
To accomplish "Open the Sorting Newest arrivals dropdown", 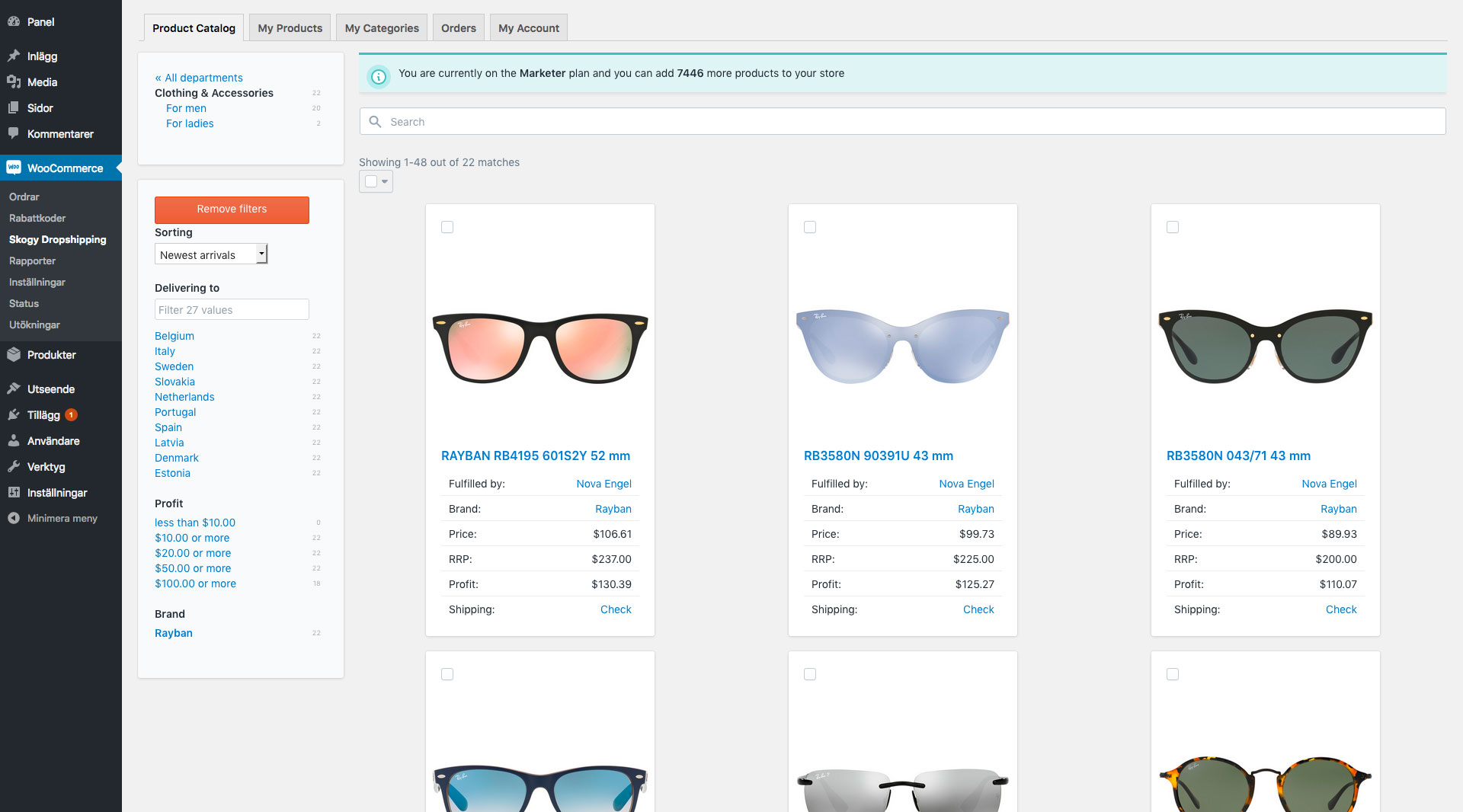I will click(x=211, y=254).
